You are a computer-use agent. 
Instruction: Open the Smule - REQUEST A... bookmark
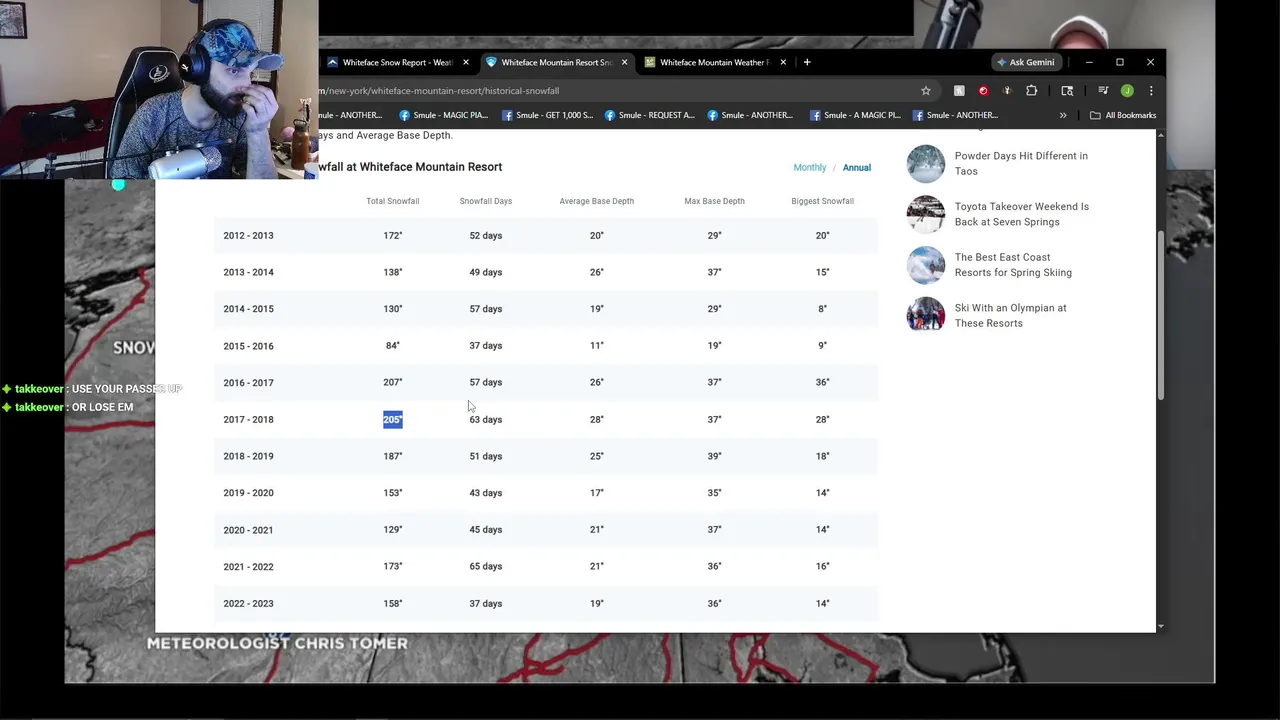pos(649,115)
